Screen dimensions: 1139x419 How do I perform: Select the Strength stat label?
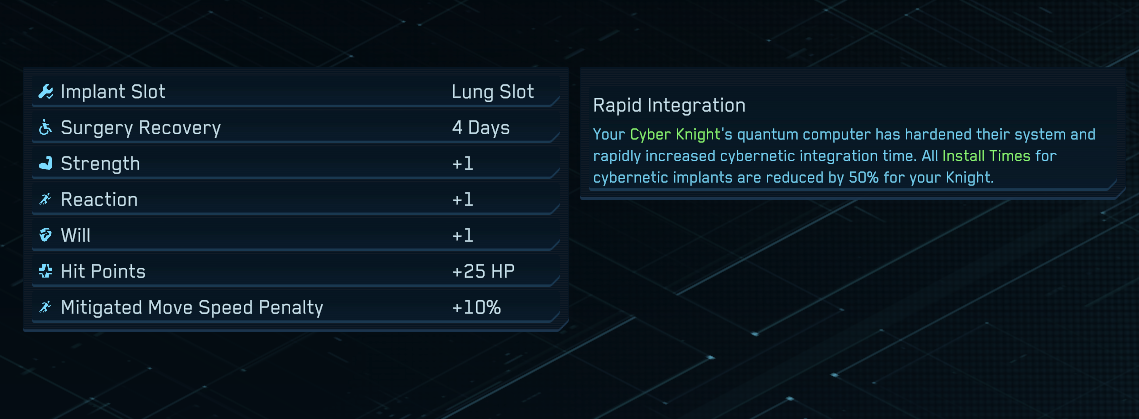pos(100,164)
